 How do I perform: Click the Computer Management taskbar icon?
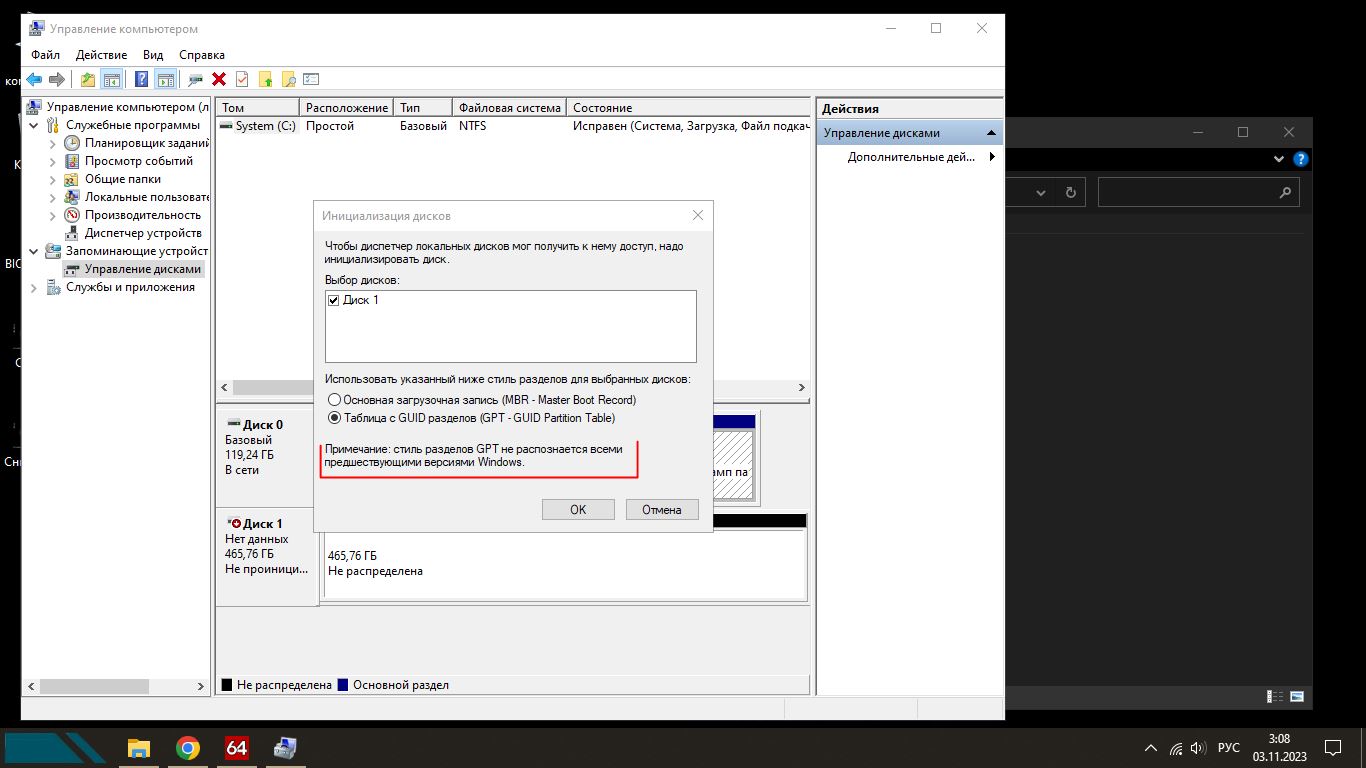(x=285, y=748)
